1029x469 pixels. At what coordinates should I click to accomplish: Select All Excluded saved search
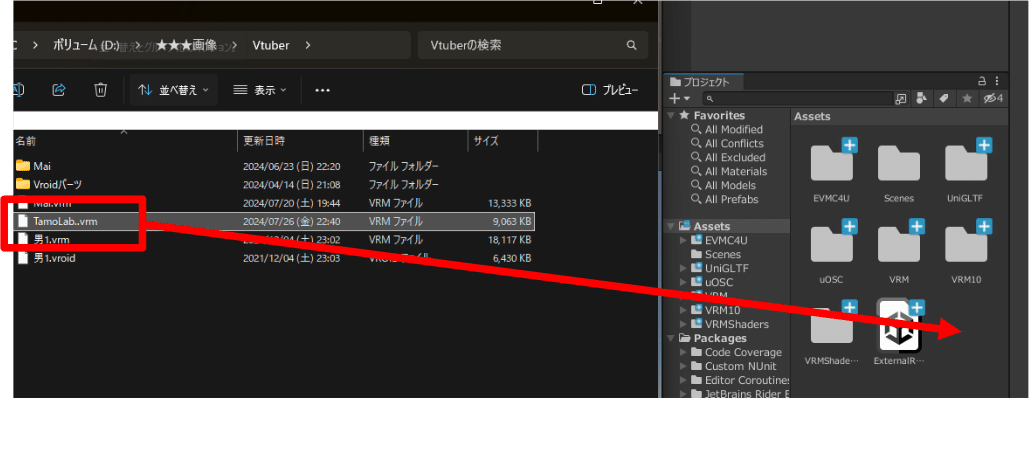click(735, 157)
